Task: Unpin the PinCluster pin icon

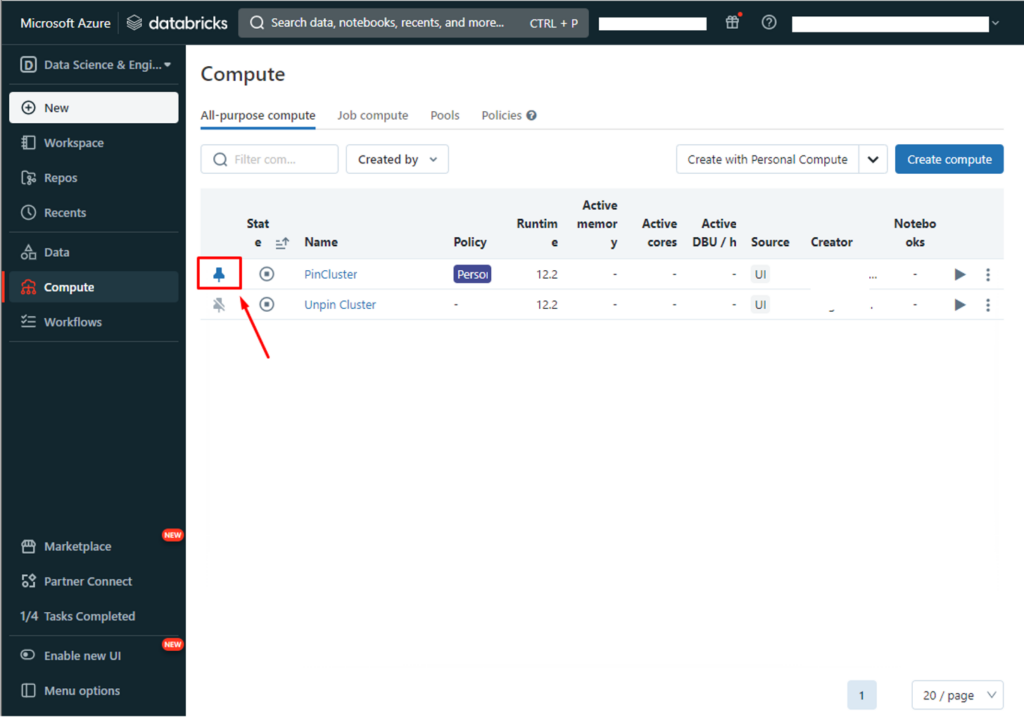Action: pos(219,274)
